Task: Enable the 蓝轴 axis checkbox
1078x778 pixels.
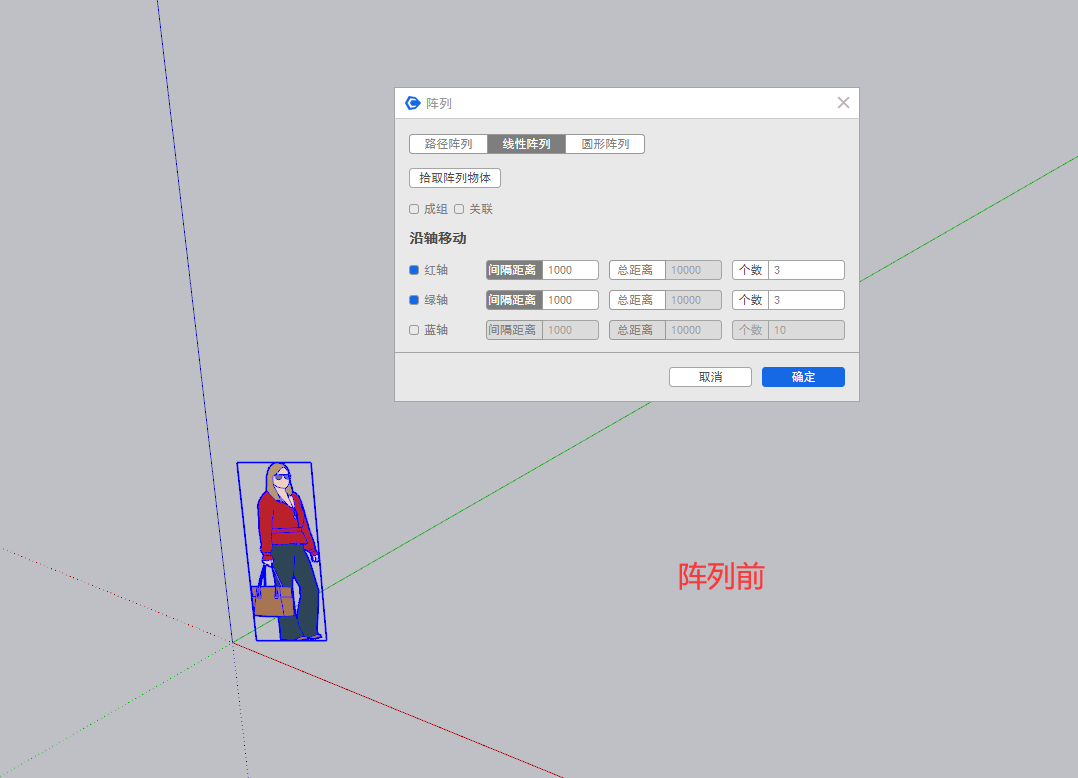Action: pyautogui.click(x=414, y=330)
